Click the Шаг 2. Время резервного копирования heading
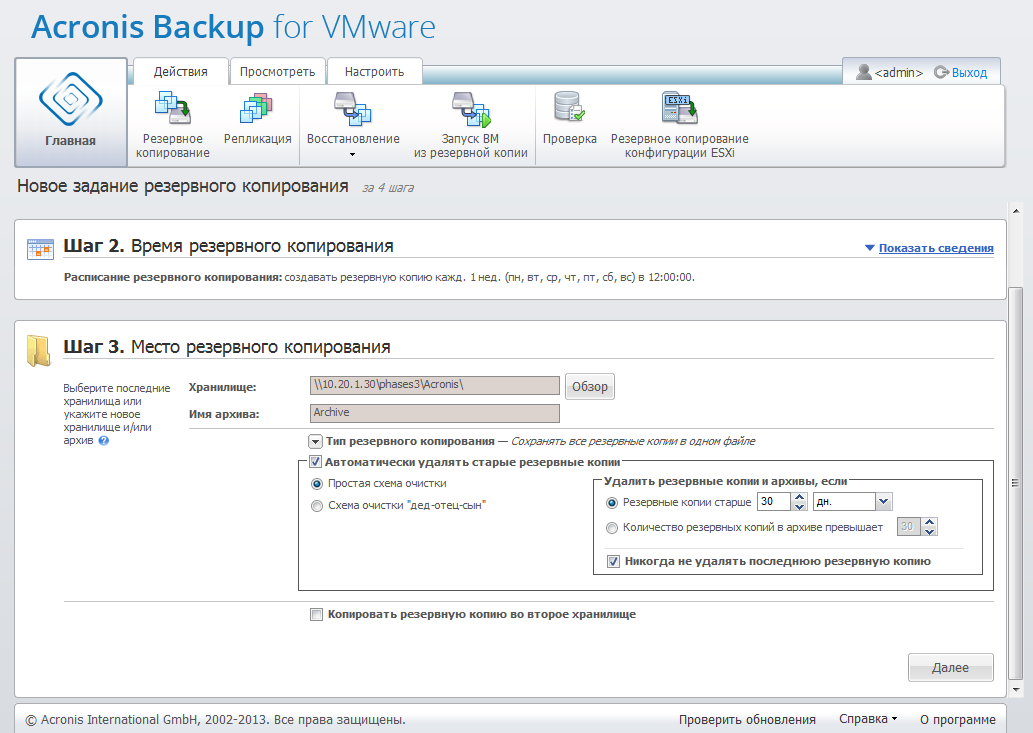Image resolution: width=1033 pixels, height=733 pixels. [x=229, y=246]
